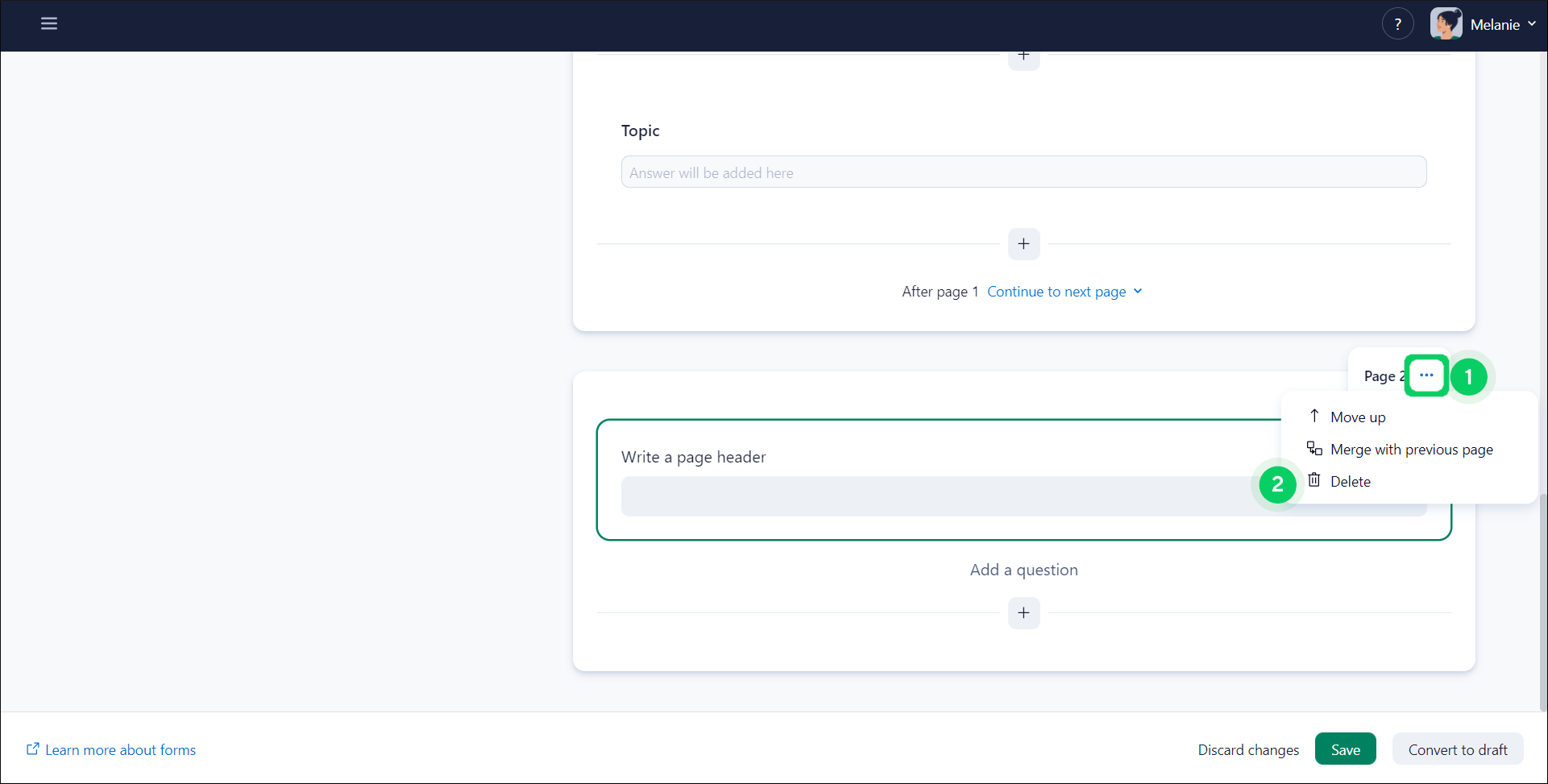Open the navigation hamburger menu

tap(48, 23)
